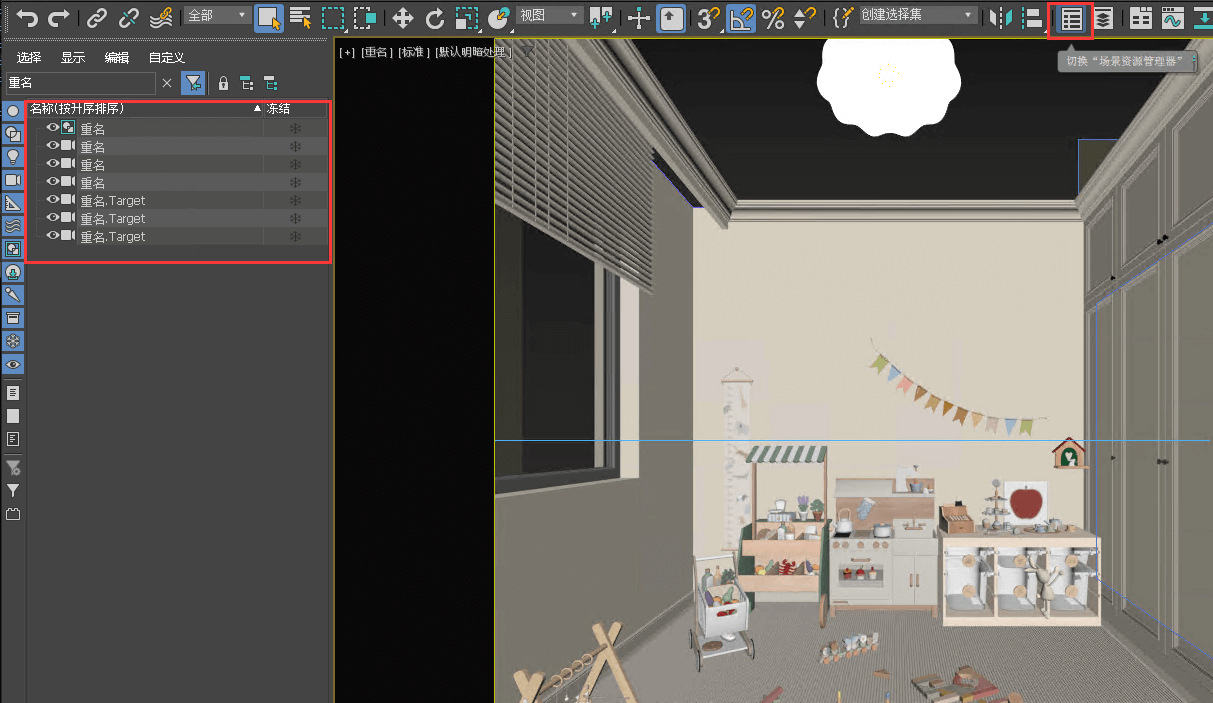Viewport: 1213px width, 703px height.
Task: Hide the first 重名.Target item via eye icon
Action: coord(52,200)
